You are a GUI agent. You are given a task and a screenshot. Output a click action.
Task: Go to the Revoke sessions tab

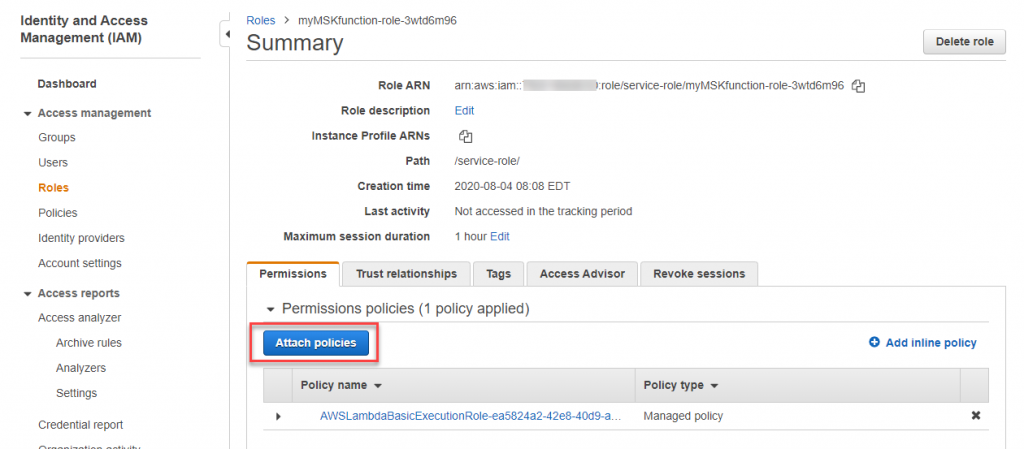click(x=699, y=274)
